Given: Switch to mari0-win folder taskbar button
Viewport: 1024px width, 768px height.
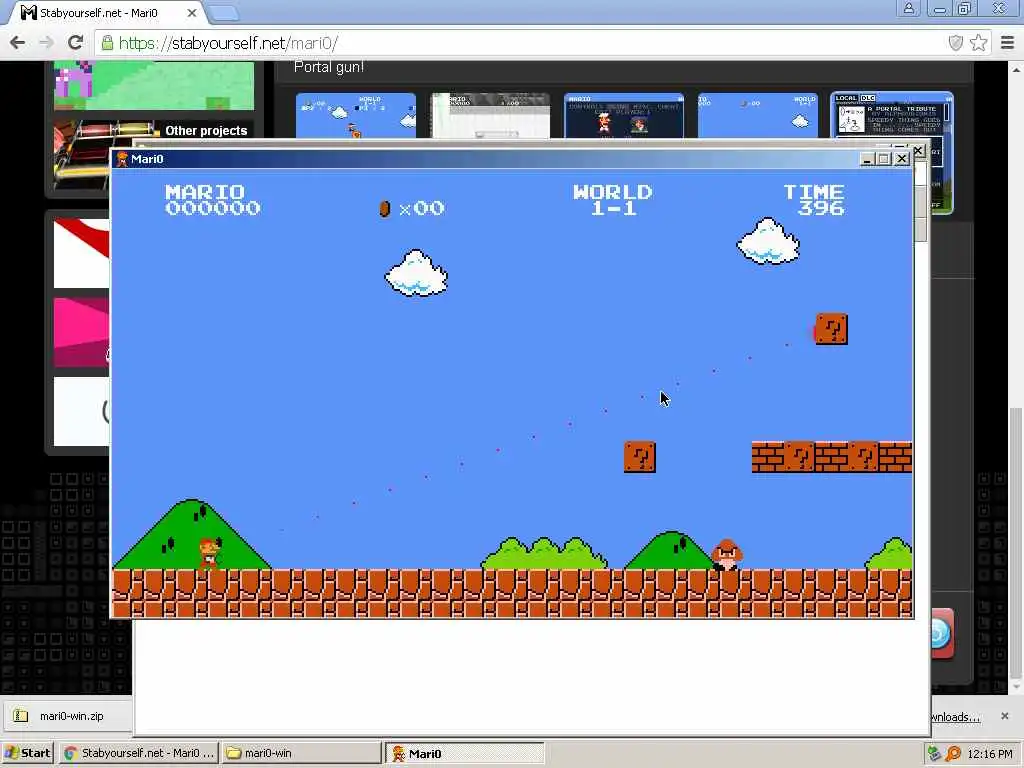Looking at the screenshot, I should [300, 753].
